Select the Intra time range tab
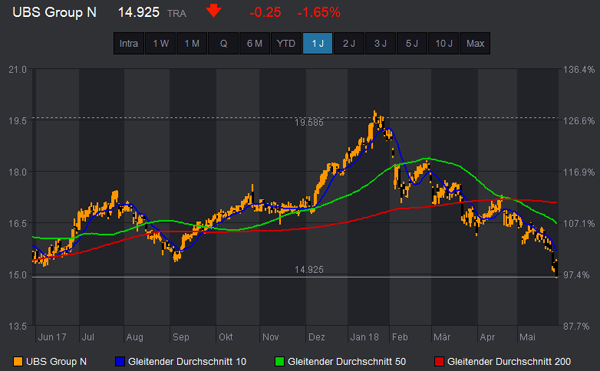600x371 pixels. (129, 44)
